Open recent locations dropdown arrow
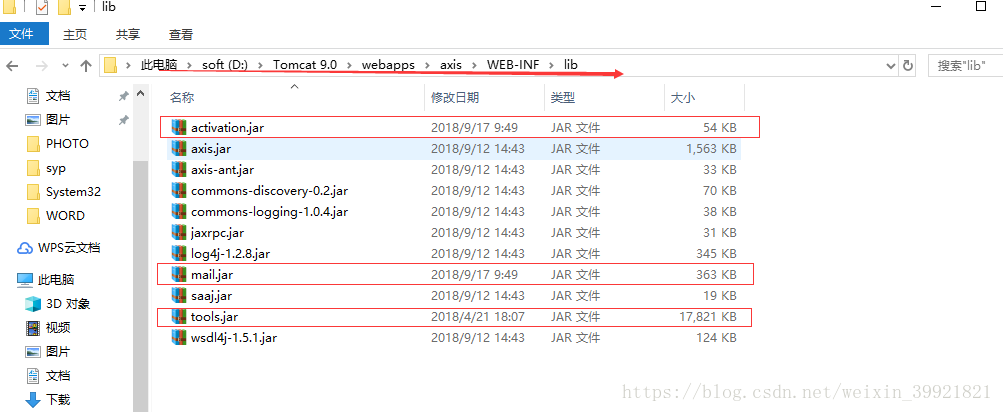The image size is (1003, 412). (x=65, y=65)
